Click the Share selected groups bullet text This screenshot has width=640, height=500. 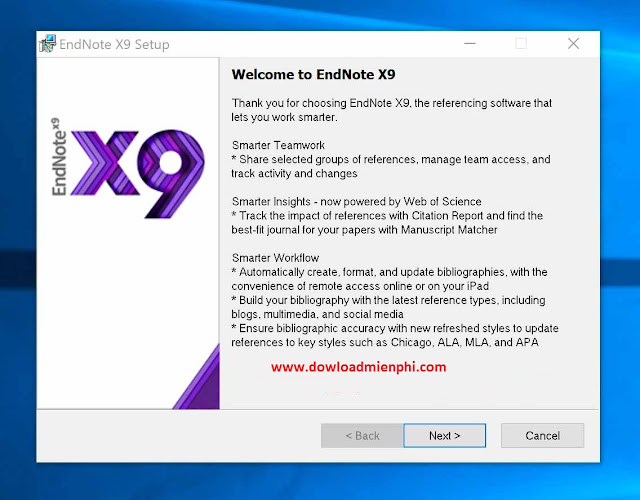click(x=390, y=166)
